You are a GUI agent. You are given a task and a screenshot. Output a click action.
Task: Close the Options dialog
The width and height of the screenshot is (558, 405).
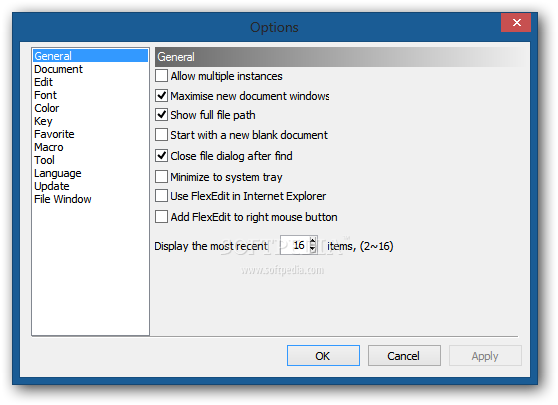[x=516, y=22]
